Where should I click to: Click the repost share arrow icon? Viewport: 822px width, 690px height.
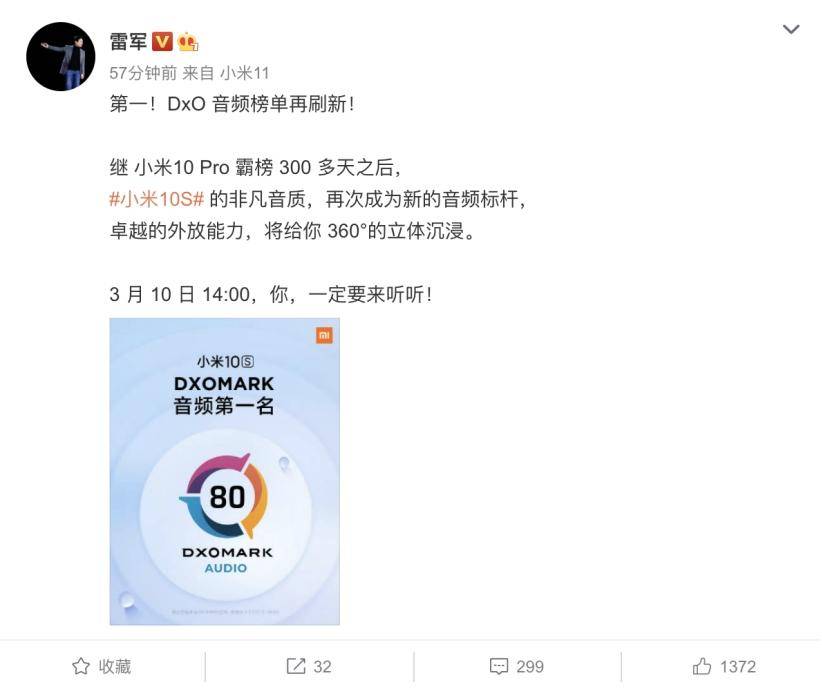pyautogui.click(x=296, y=666)
